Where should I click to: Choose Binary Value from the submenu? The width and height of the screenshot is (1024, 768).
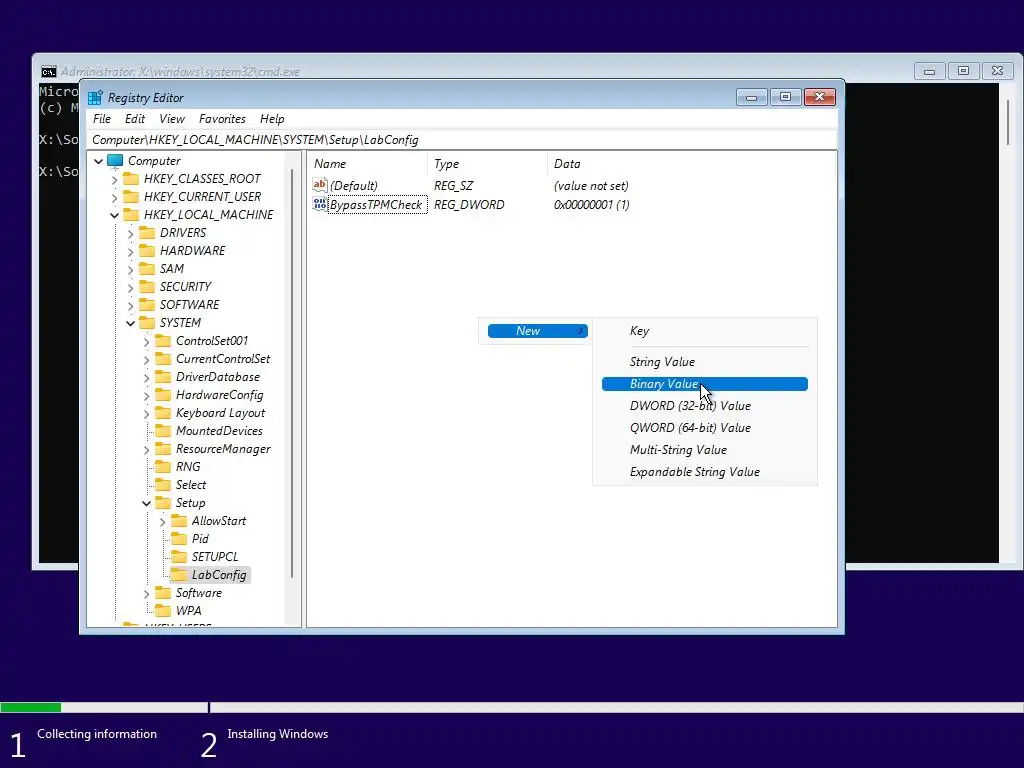tap(705, 384)
